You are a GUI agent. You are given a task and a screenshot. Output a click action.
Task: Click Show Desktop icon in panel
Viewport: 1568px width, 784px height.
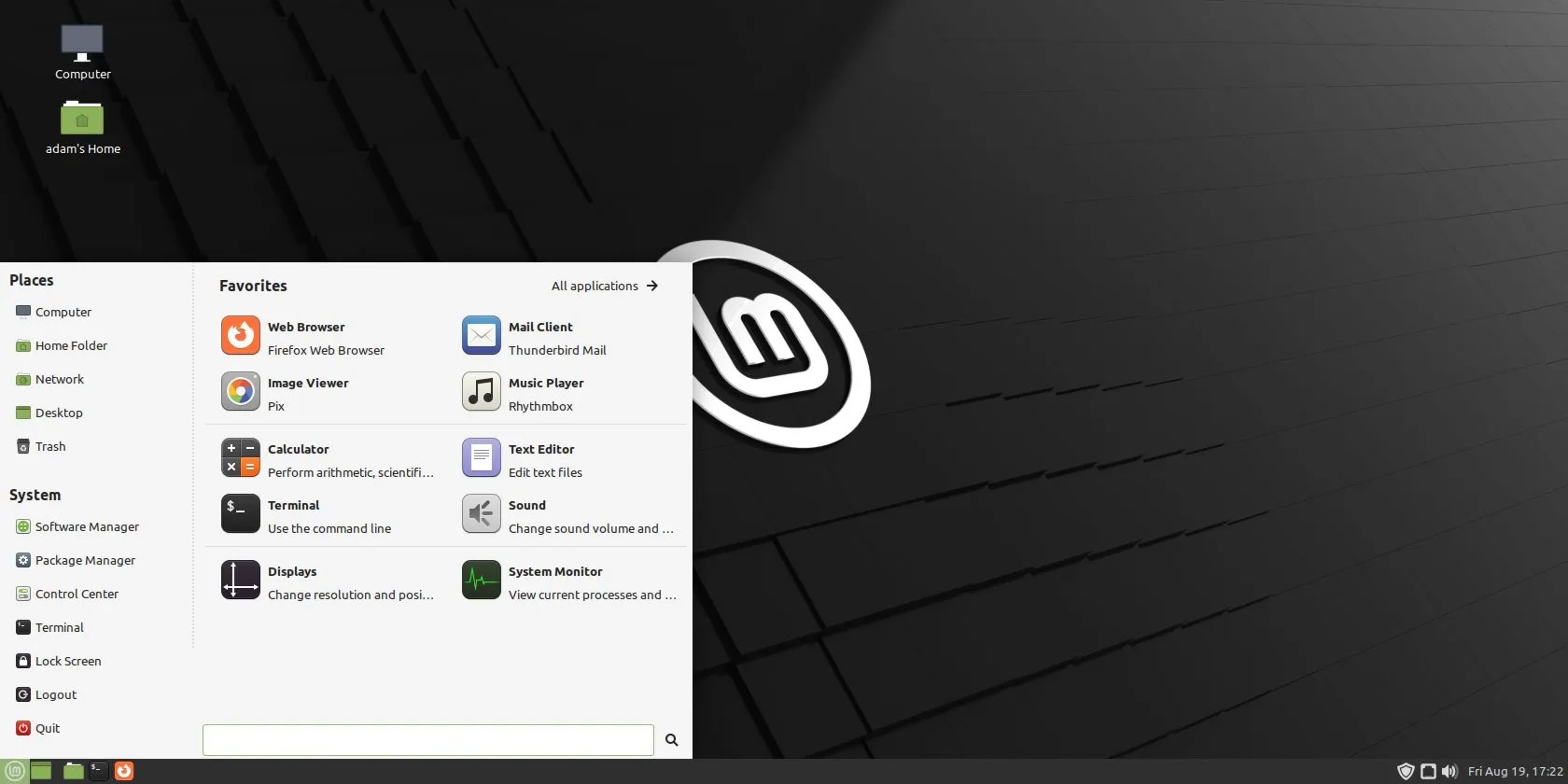coord(41,771)
